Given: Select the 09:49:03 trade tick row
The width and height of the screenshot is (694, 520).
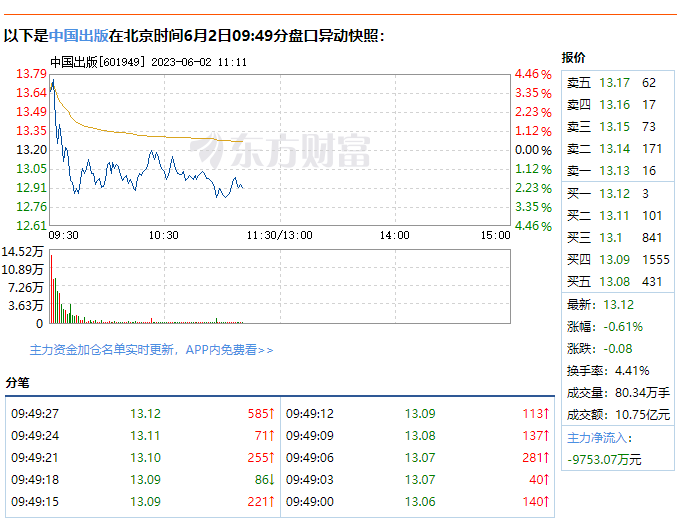Looking at the screenshot, I should pos(417,480).
